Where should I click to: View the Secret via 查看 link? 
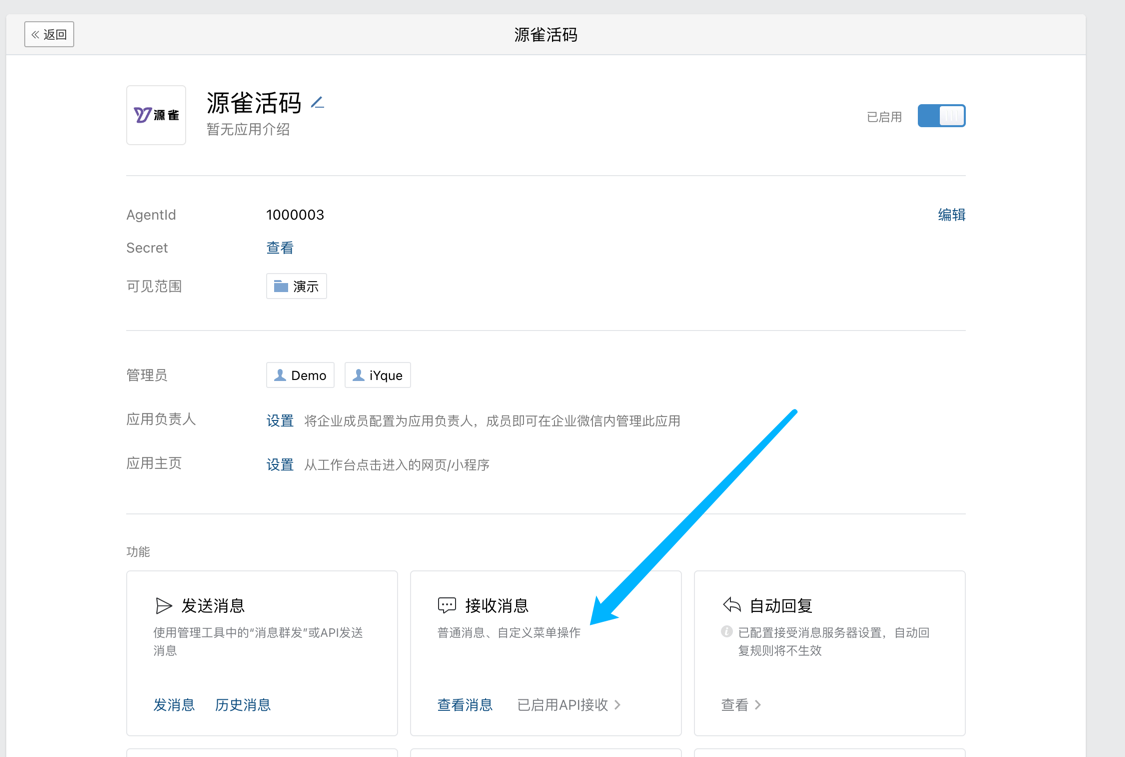pos(280,248)
